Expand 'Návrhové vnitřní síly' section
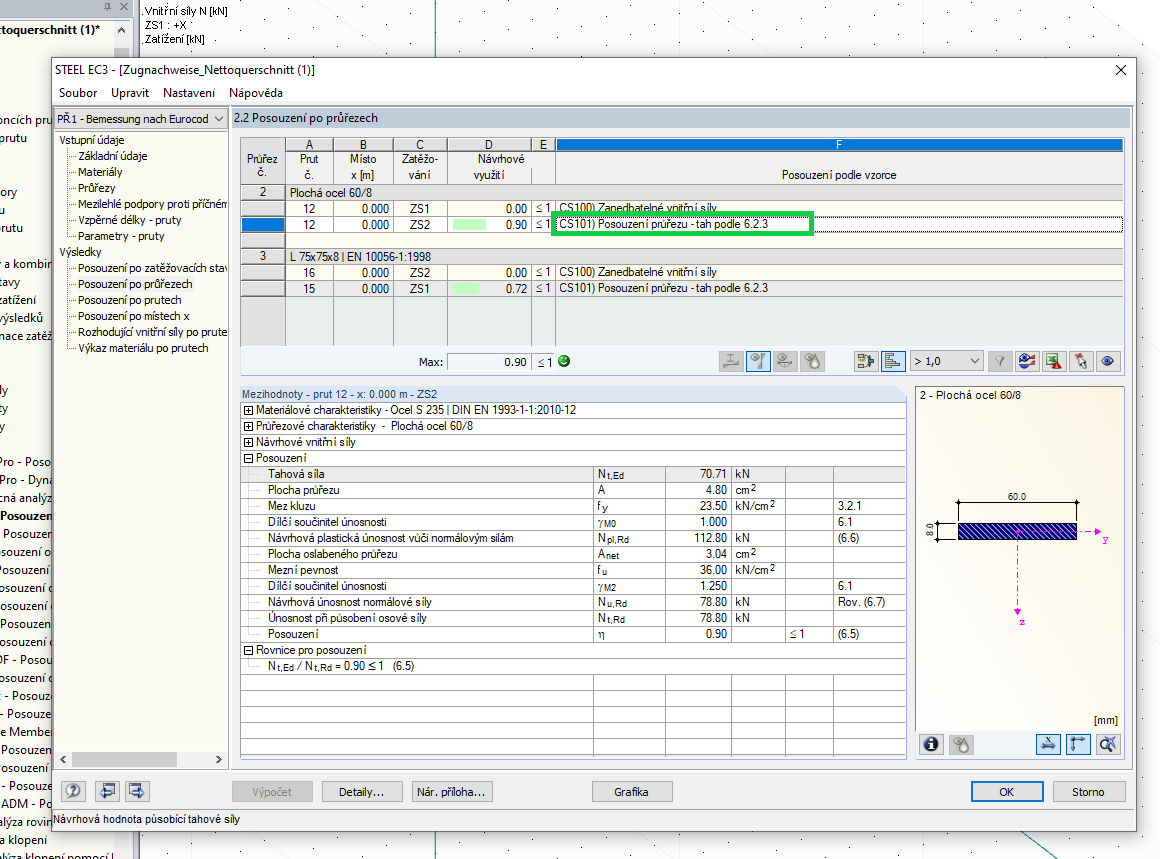This screenshot has width=1160, height=859. point(249,442)
